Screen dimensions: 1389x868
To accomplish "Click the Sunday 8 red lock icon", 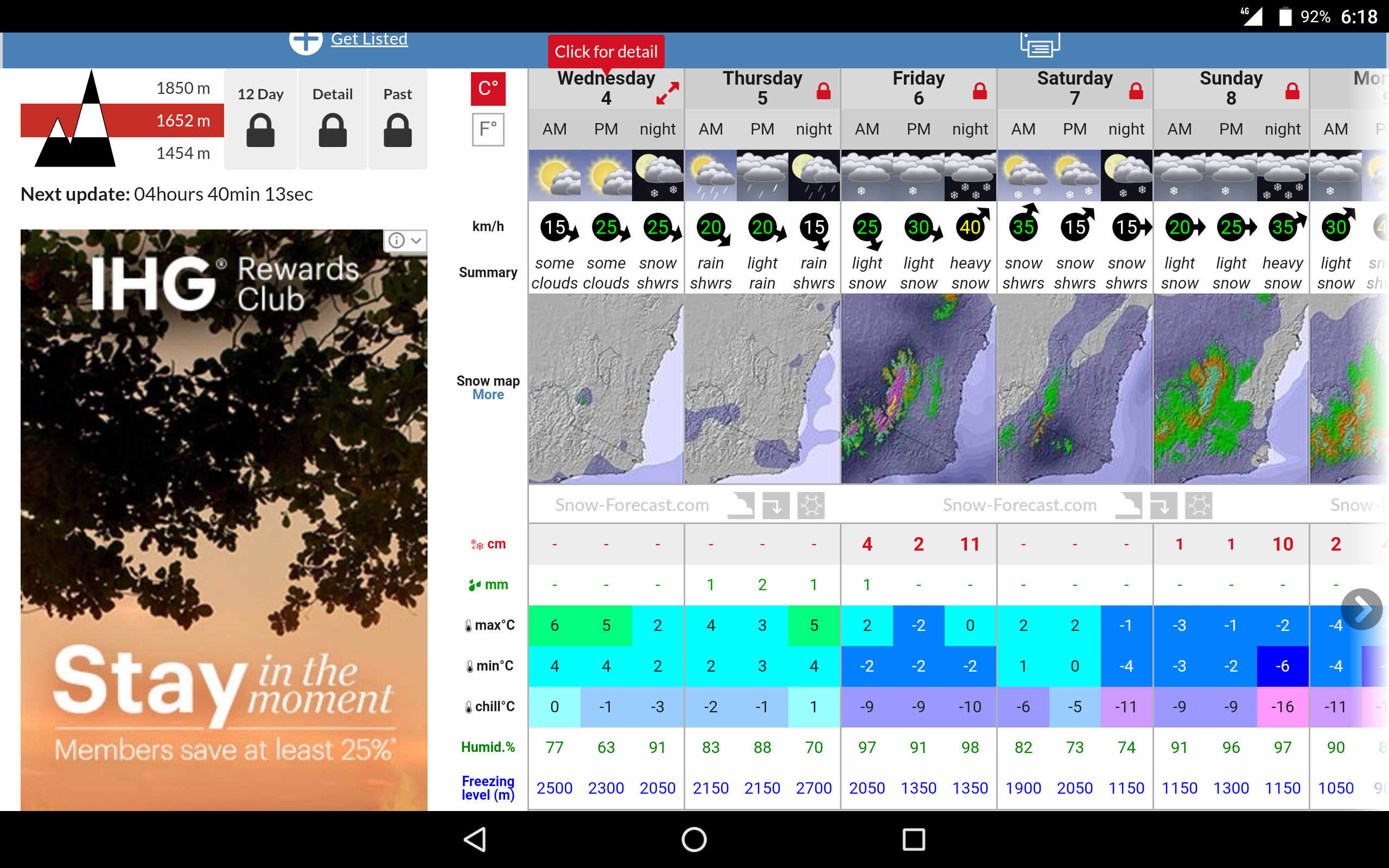I will point(1292,91).
